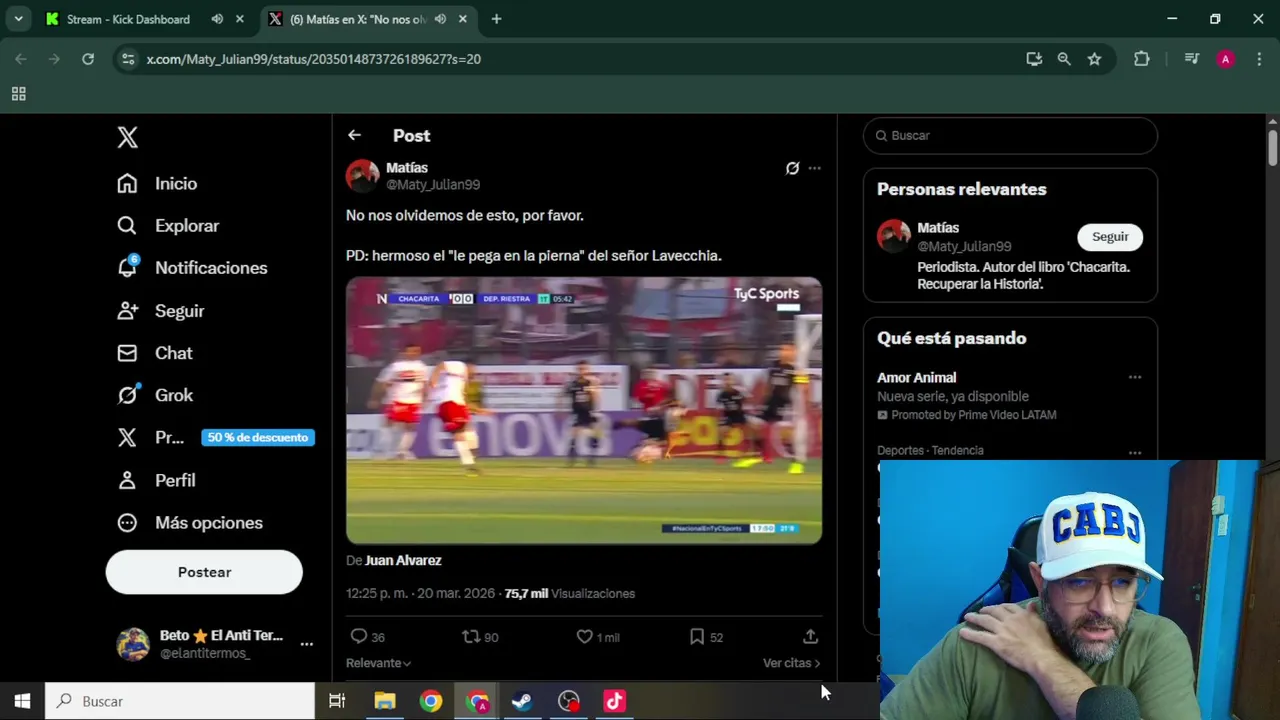Click the back arrow next to Post

click(354, 135)
